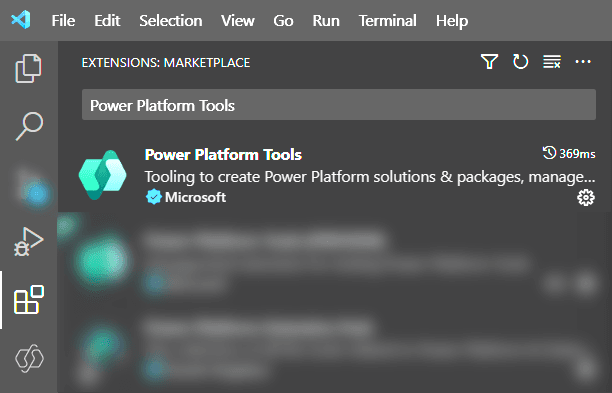Filter extensions with the funnel icon
The width and height of the screenshot is (612, 393).
click(x=489, y=62)
